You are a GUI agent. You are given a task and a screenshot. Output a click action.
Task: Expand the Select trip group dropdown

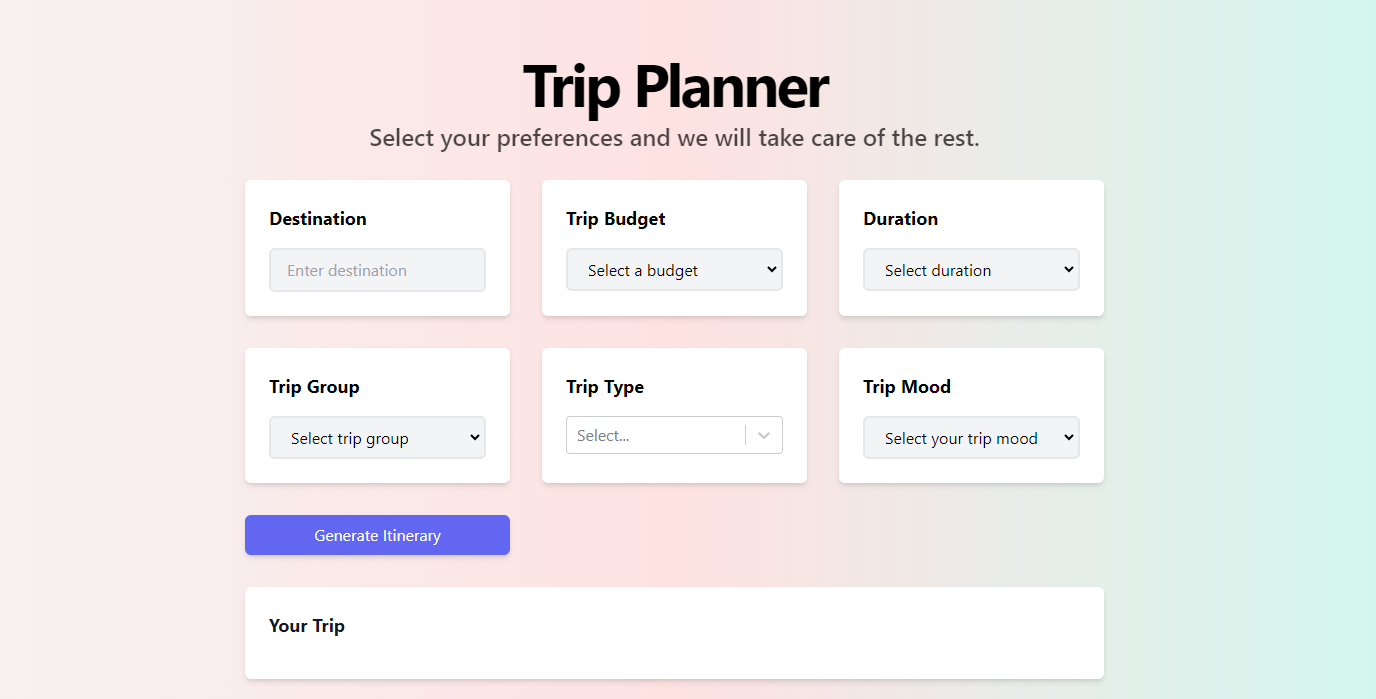pos(377,438)
